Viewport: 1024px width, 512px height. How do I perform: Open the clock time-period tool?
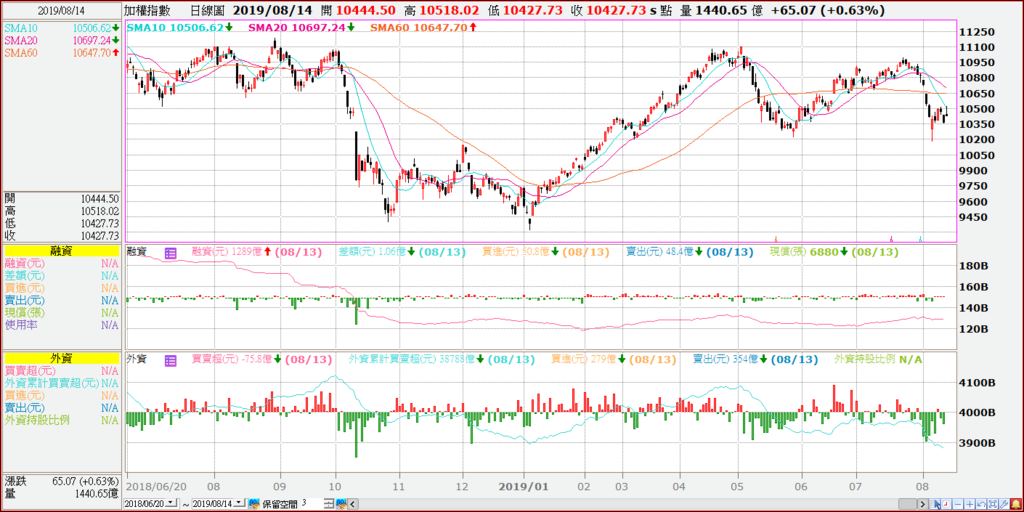pos(946,504)
